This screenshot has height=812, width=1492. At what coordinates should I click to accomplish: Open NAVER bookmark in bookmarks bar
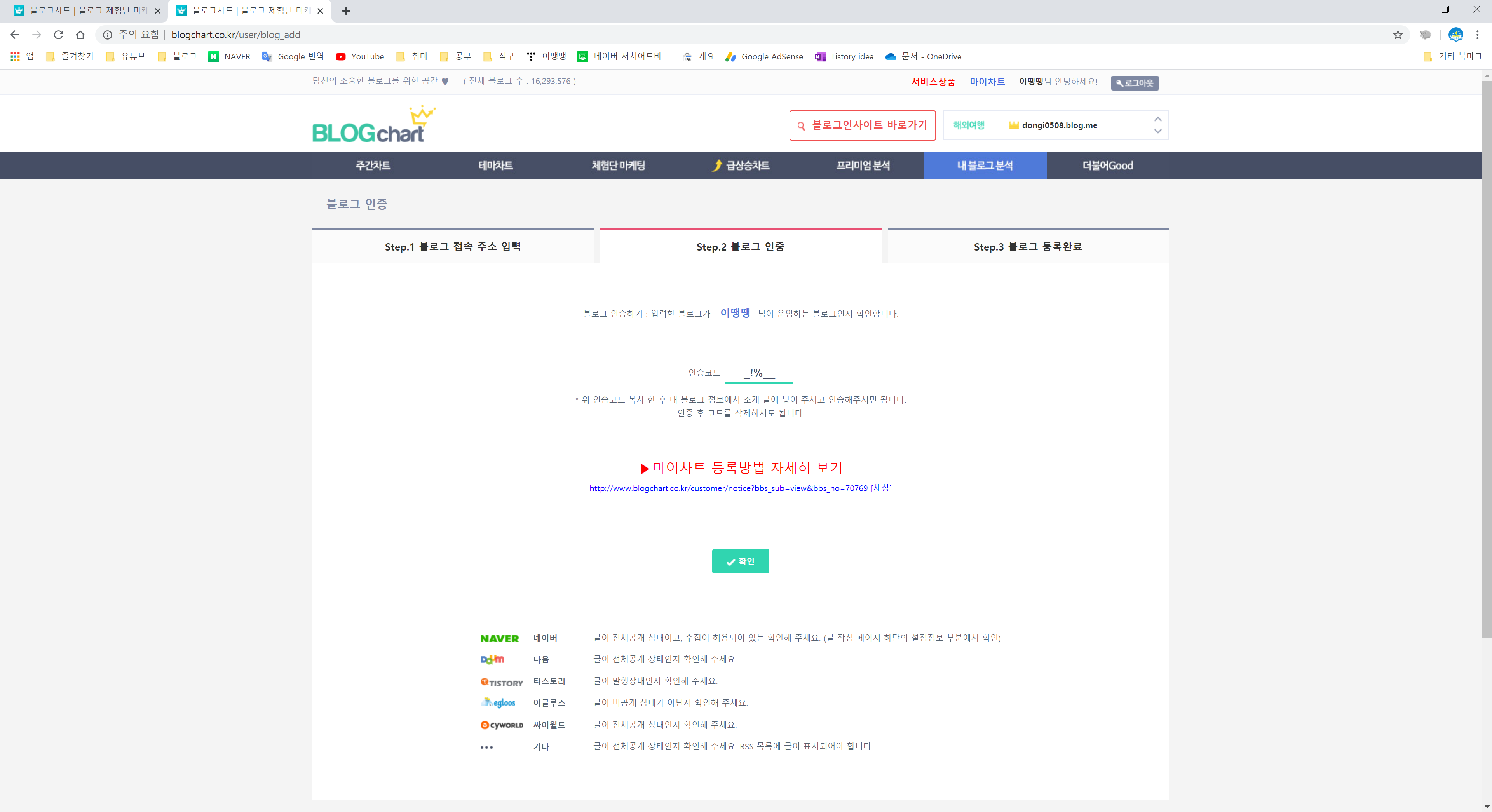point(230,56)
